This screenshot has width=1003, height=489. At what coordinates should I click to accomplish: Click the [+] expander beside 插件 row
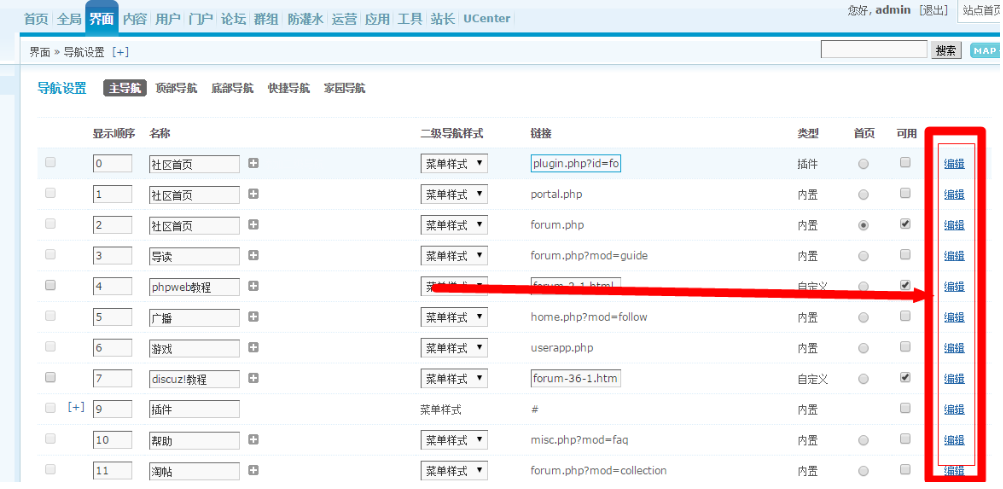point(76,408)
